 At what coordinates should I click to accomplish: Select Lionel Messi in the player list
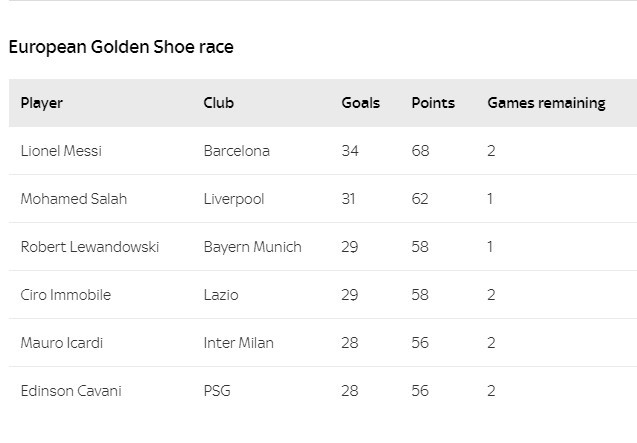tap(61, 151)
